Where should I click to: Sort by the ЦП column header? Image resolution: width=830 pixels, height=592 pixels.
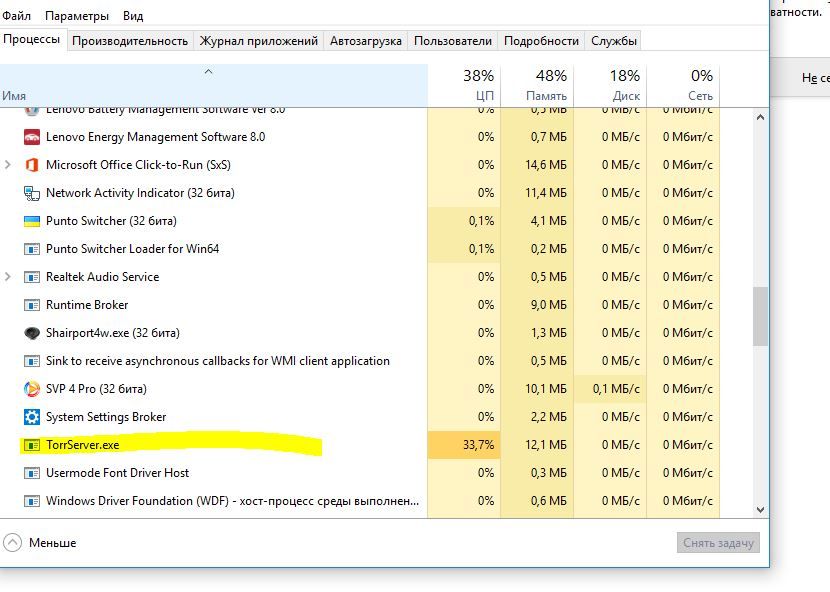coord(464,86)
